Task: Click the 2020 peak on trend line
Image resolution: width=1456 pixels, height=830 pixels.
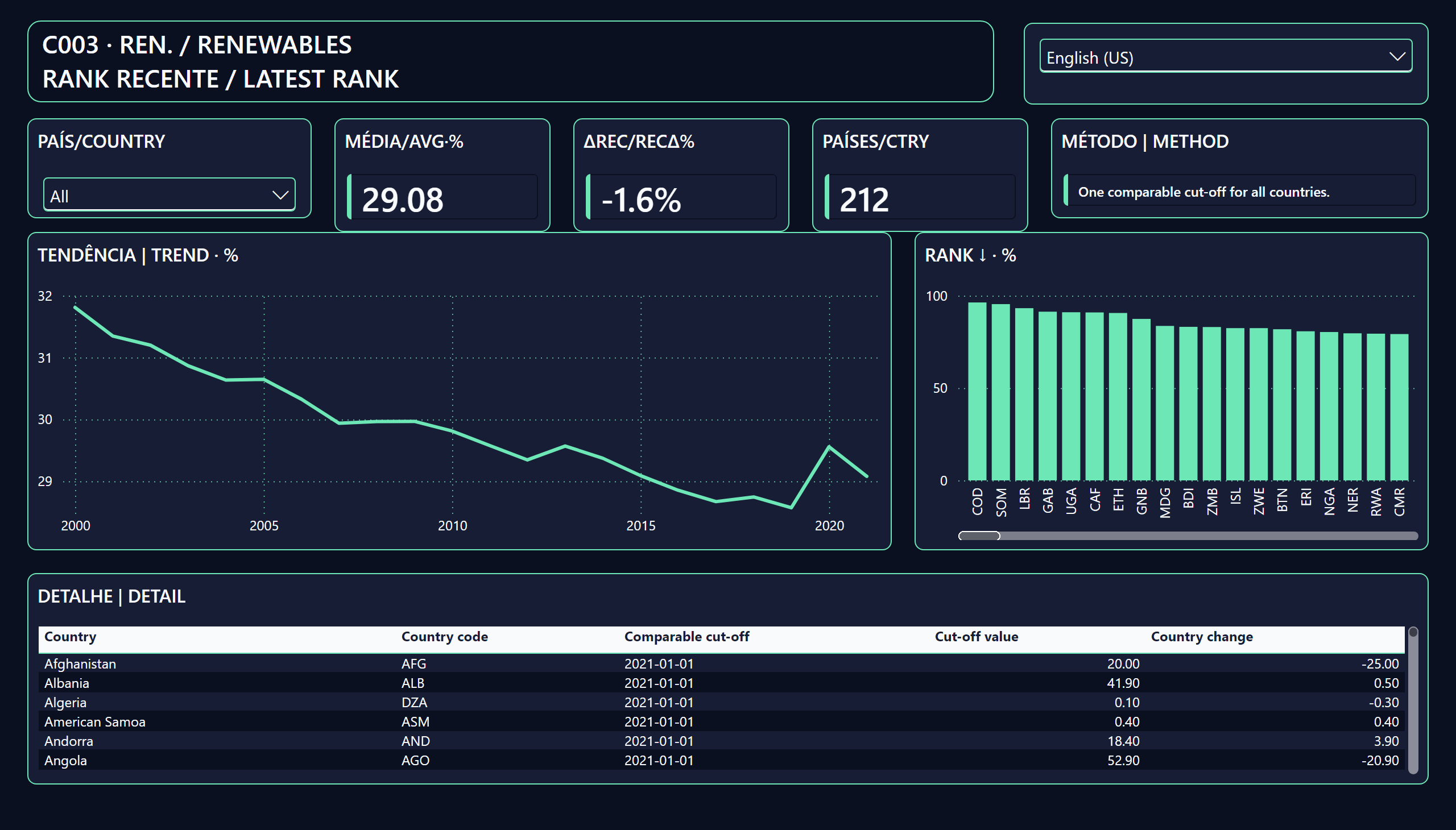Action: click(x=829, y=447)
